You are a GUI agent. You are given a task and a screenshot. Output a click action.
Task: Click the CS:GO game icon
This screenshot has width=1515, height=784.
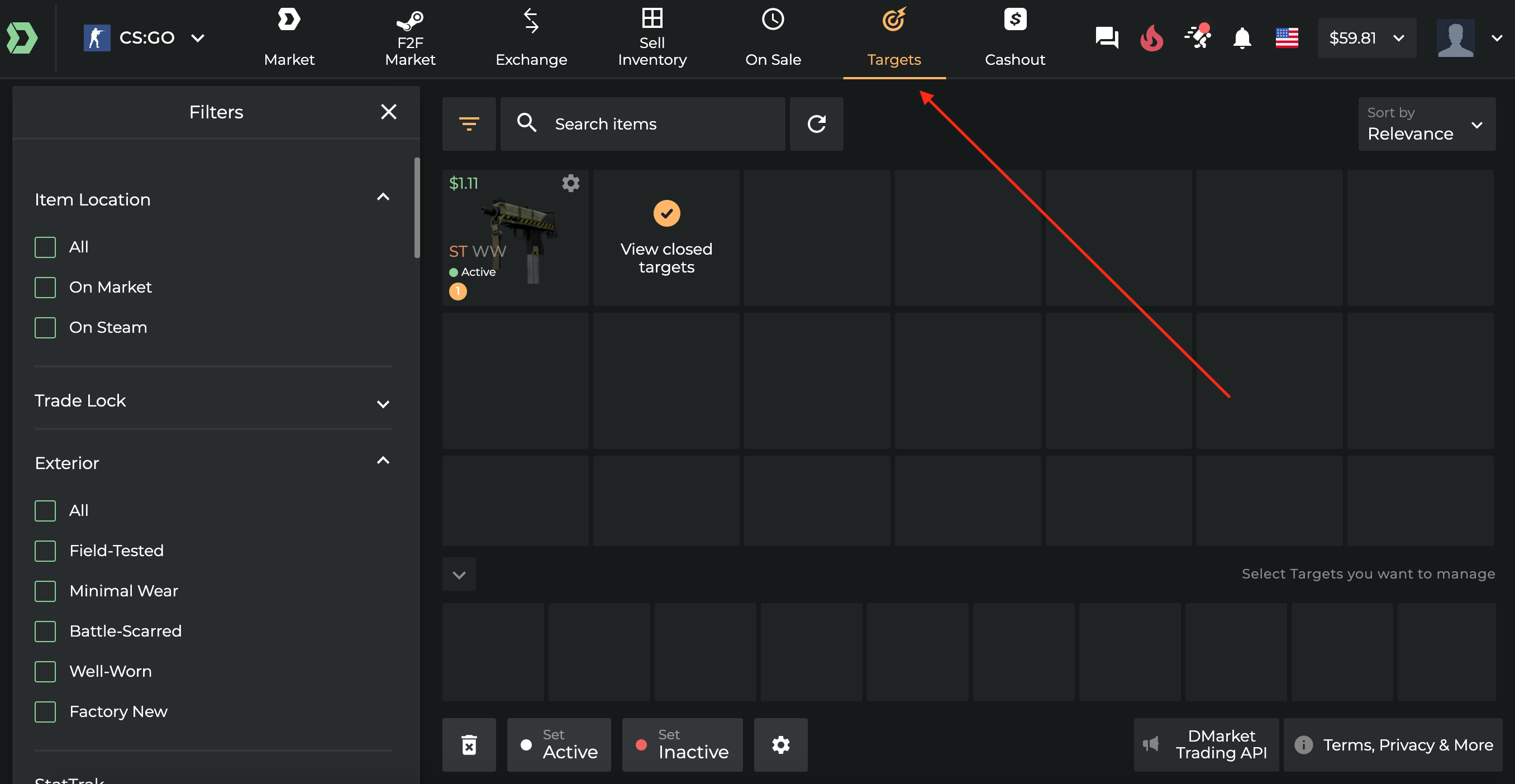(x=97, y=38)
